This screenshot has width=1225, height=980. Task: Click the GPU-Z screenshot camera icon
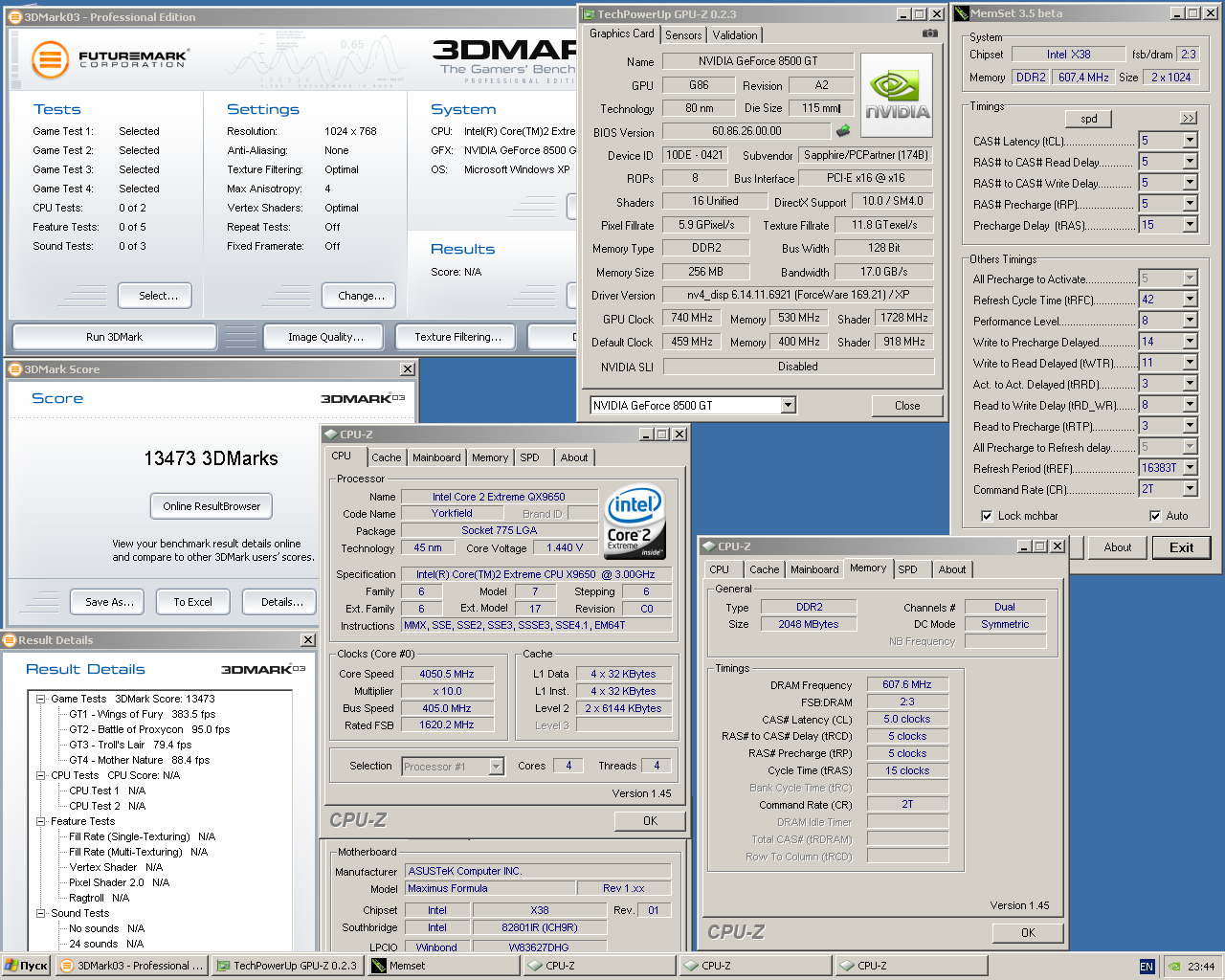pyautogui.click(x=929, y=33)
